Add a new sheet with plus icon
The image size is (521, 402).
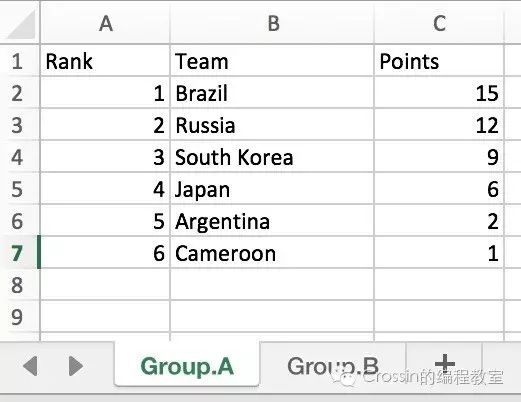pyautogui.click(x=444, y=363)
